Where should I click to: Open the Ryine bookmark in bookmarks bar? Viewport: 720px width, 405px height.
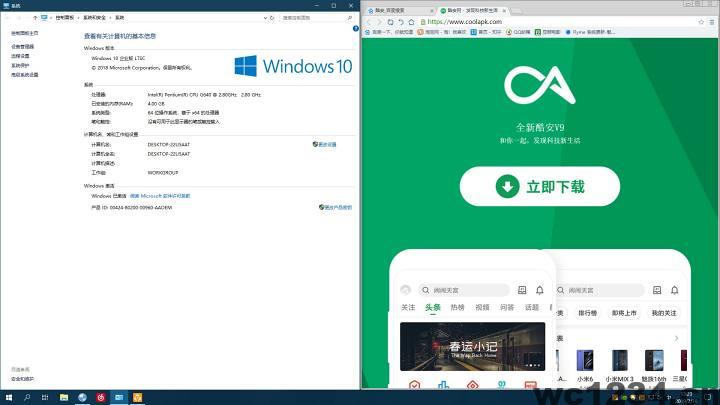[x=590, y=32]
